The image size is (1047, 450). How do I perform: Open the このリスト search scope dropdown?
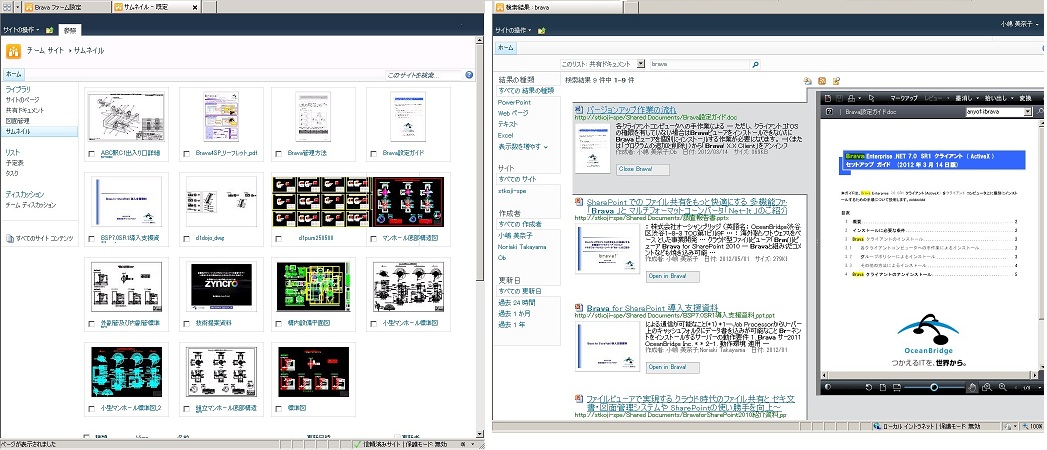[640, 64]
